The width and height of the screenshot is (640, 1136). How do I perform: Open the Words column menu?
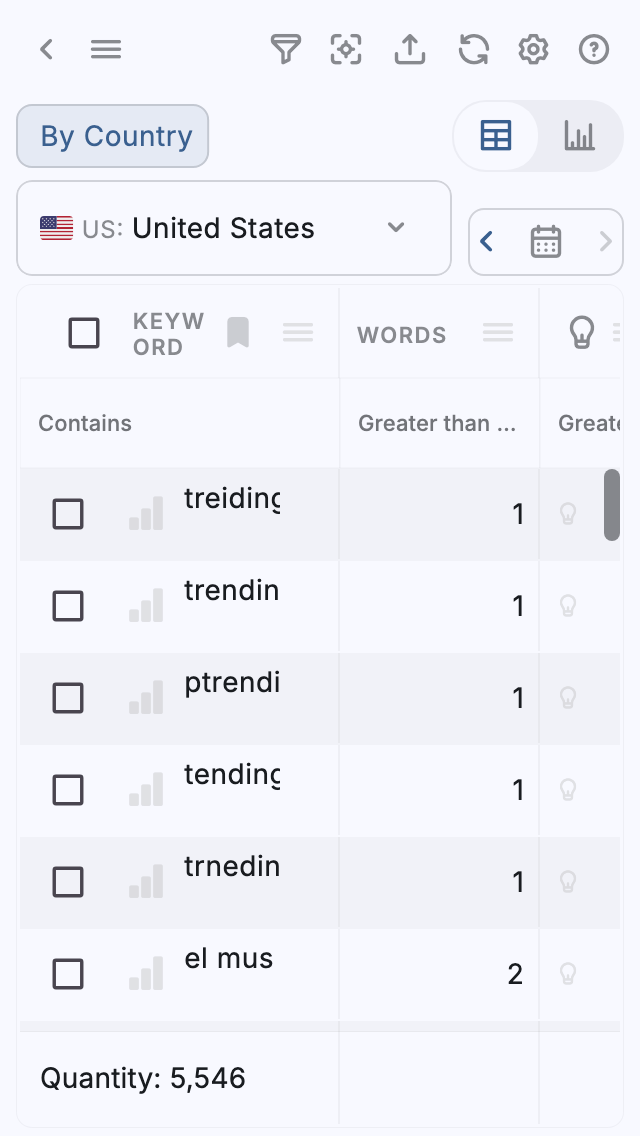(x=498, y=333)
